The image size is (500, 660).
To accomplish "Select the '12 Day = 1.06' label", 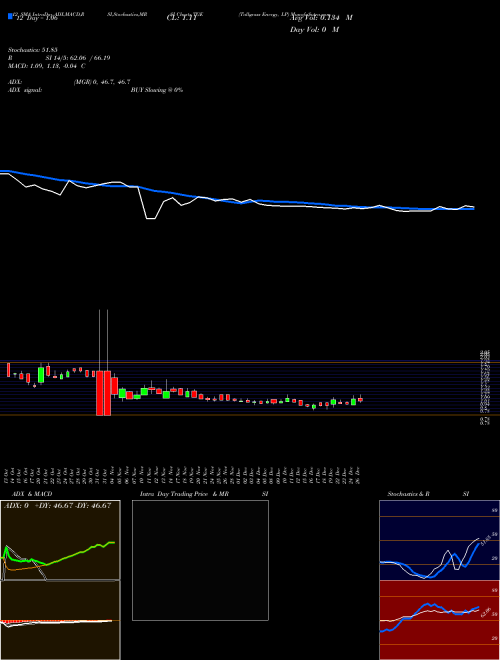I will [x=35, y=19].
